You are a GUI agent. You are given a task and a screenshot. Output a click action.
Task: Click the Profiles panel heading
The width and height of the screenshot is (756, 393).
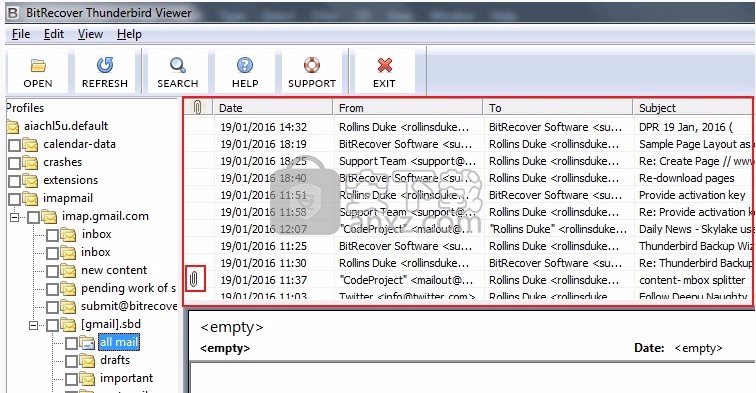coord(25,108)
